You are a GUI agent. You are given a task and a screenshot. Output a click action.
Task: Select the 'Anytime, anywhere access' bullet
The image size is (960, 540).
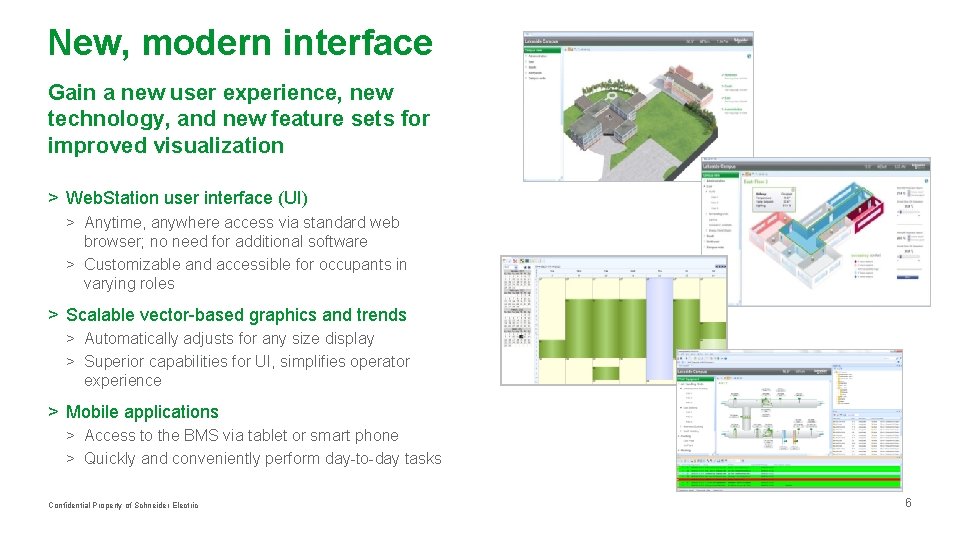click(242, 231)
